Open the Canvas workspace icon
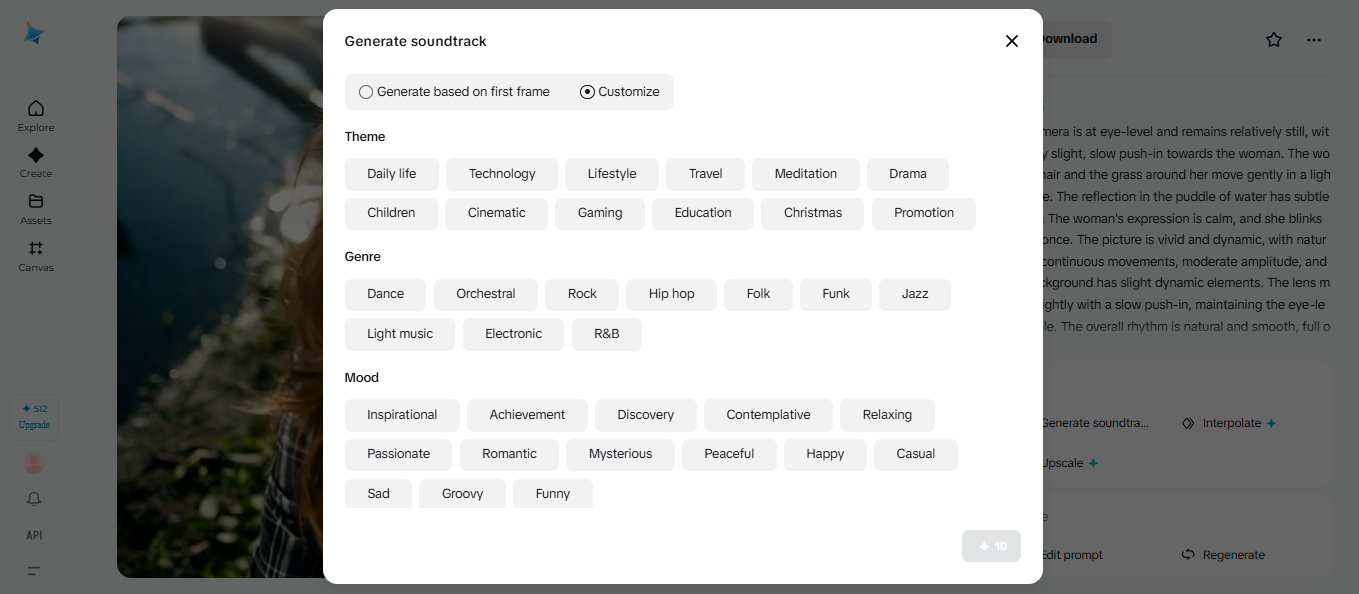This screenshot has height=594, width=1359. click(36, 255)
